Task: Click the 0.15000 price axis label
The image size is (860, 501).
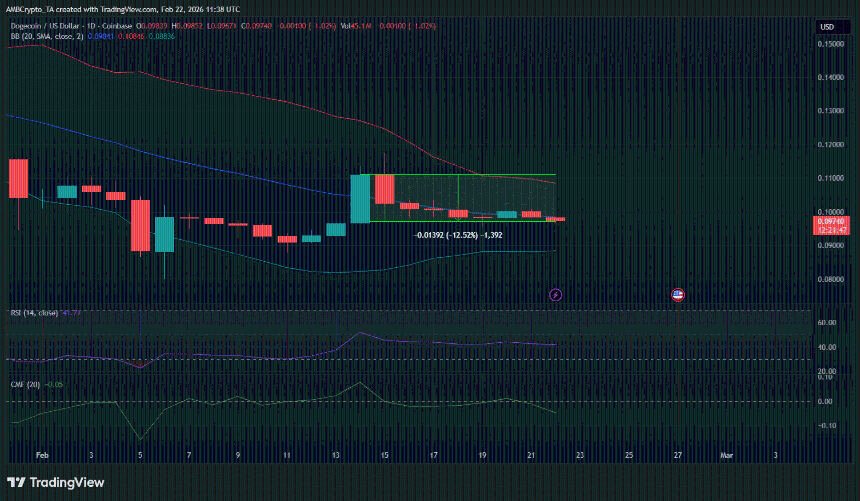Action: [830, 44]
